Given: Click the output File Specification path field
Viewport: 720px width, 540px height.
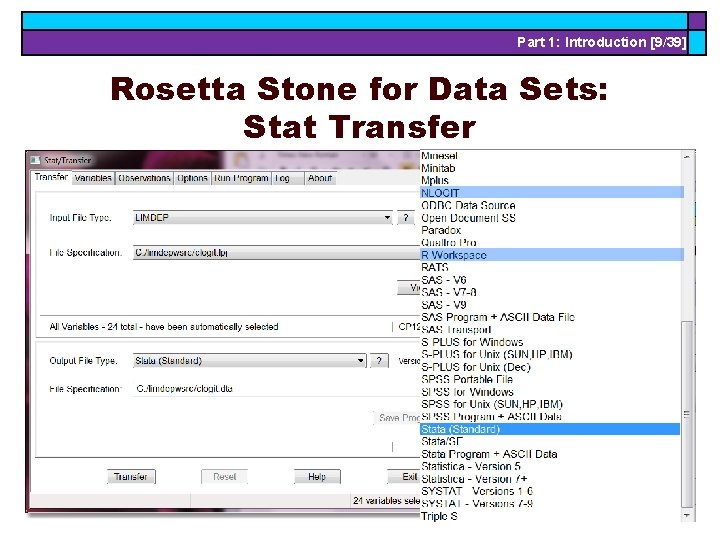Looking at the screenshot, I should tap(276, 389).
